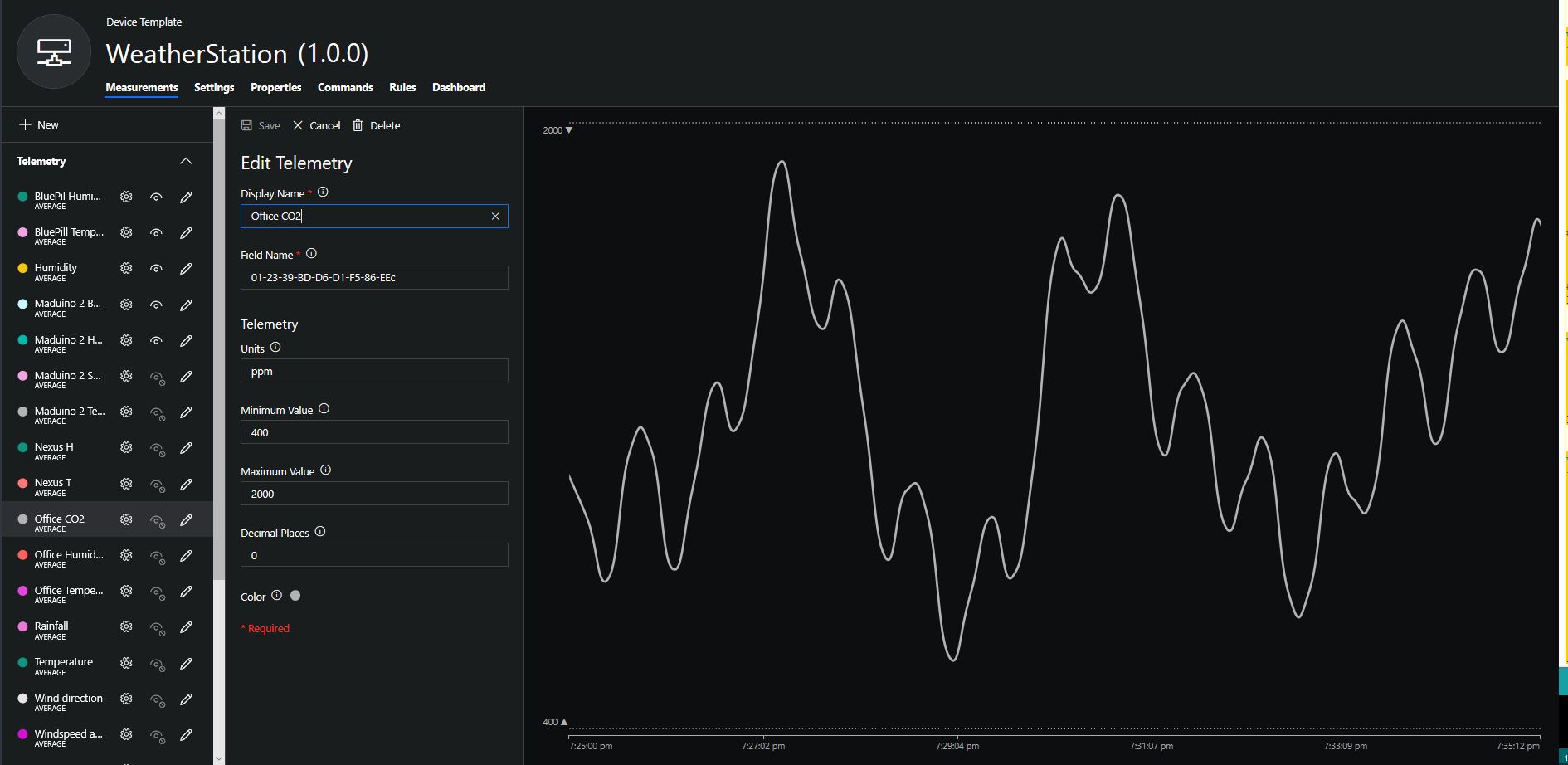This screenshot has height=765, width=1568.
Task: Click the edit pencil for Rainfall
Action: [x=186, y=627]
